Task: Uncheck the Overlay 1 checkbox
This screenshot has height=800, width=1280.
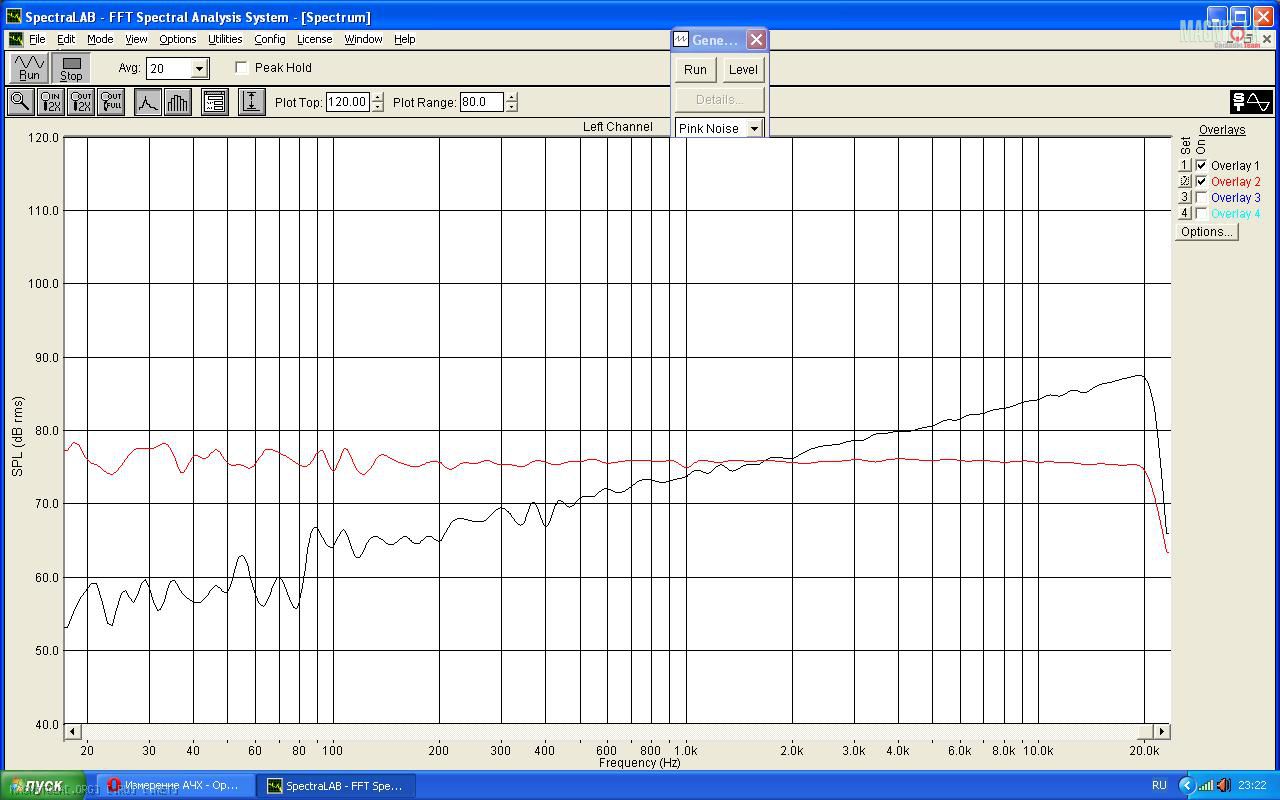Action: pos(1201,166)
